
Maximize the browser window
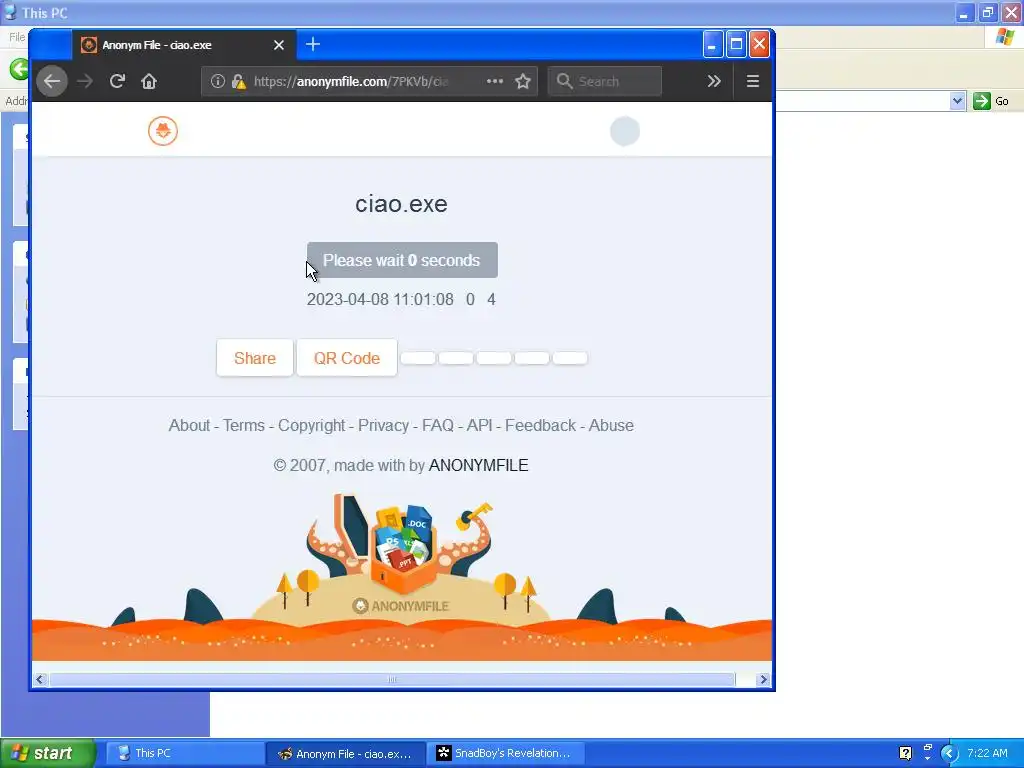coord(736,44)
